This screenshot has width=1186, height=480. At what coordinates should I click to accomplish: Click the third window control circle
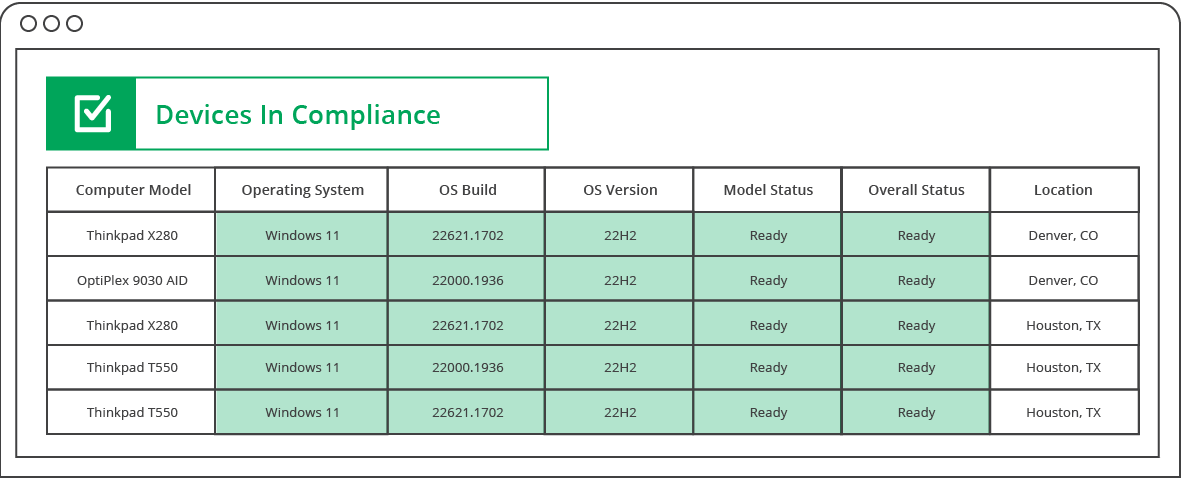point(74,23)
